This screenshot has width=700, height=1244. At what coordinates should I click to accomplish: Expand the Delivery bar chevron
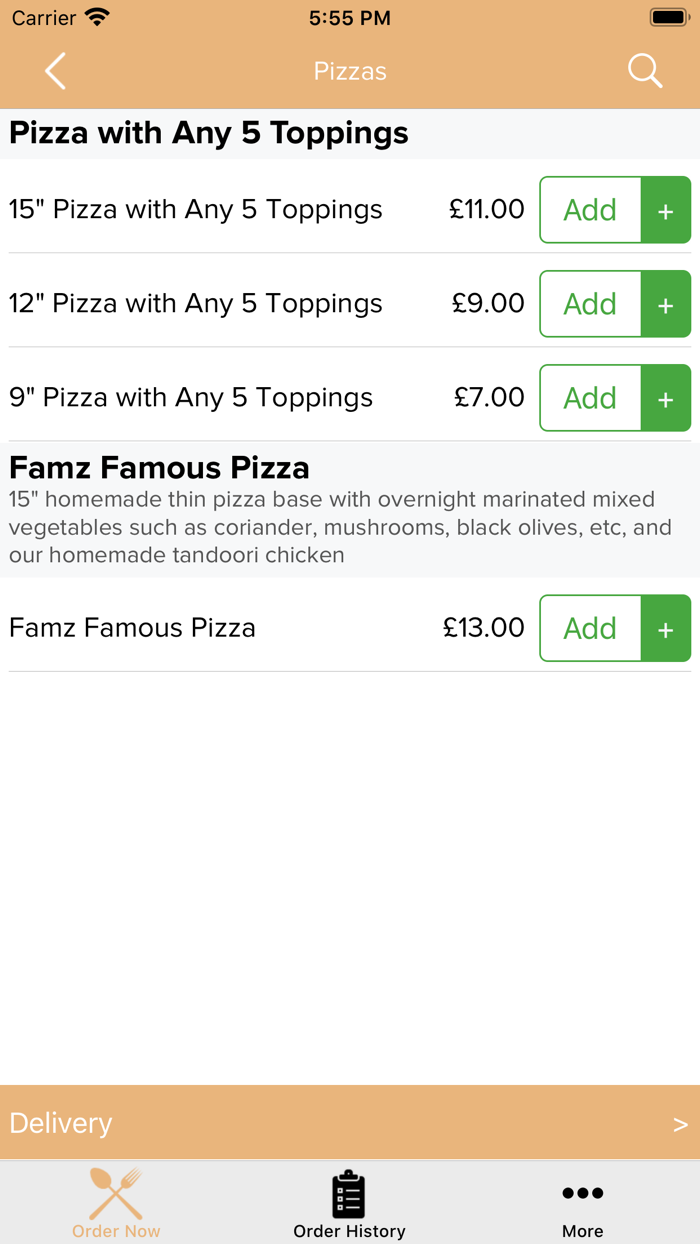click(680, 1124)
